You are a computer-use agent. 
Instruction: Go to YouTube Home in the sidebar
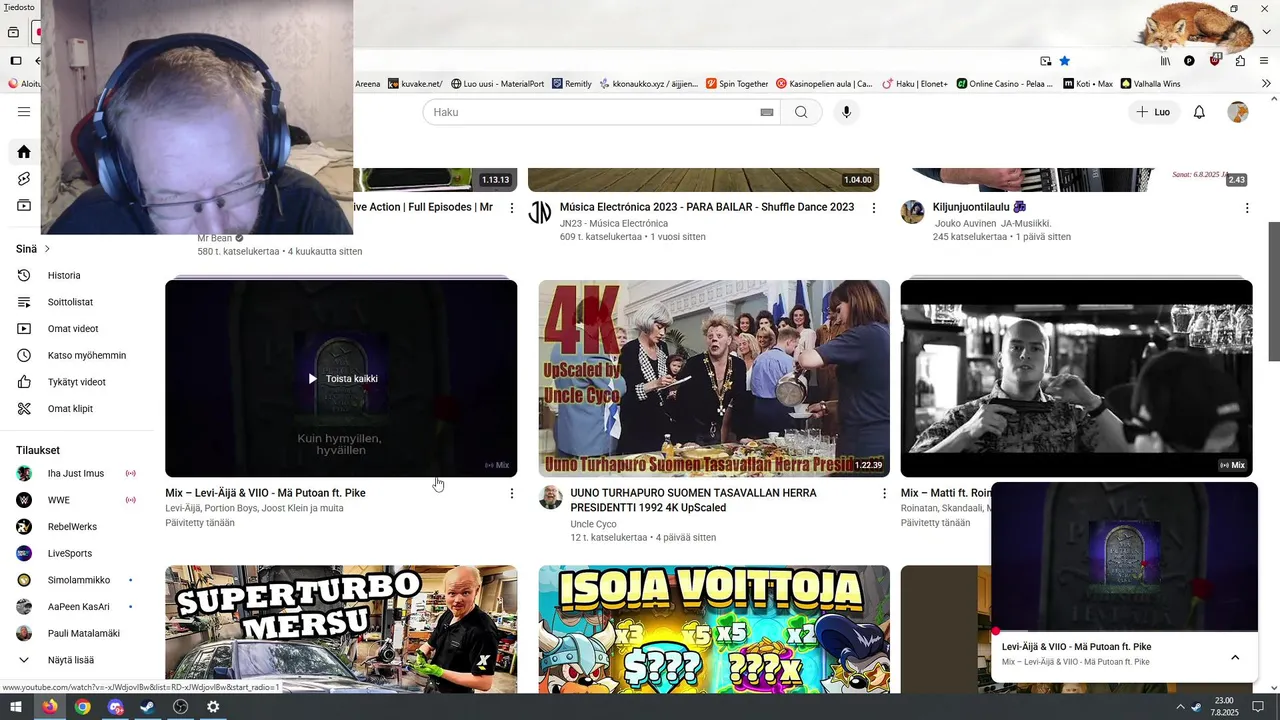[24, 152]
